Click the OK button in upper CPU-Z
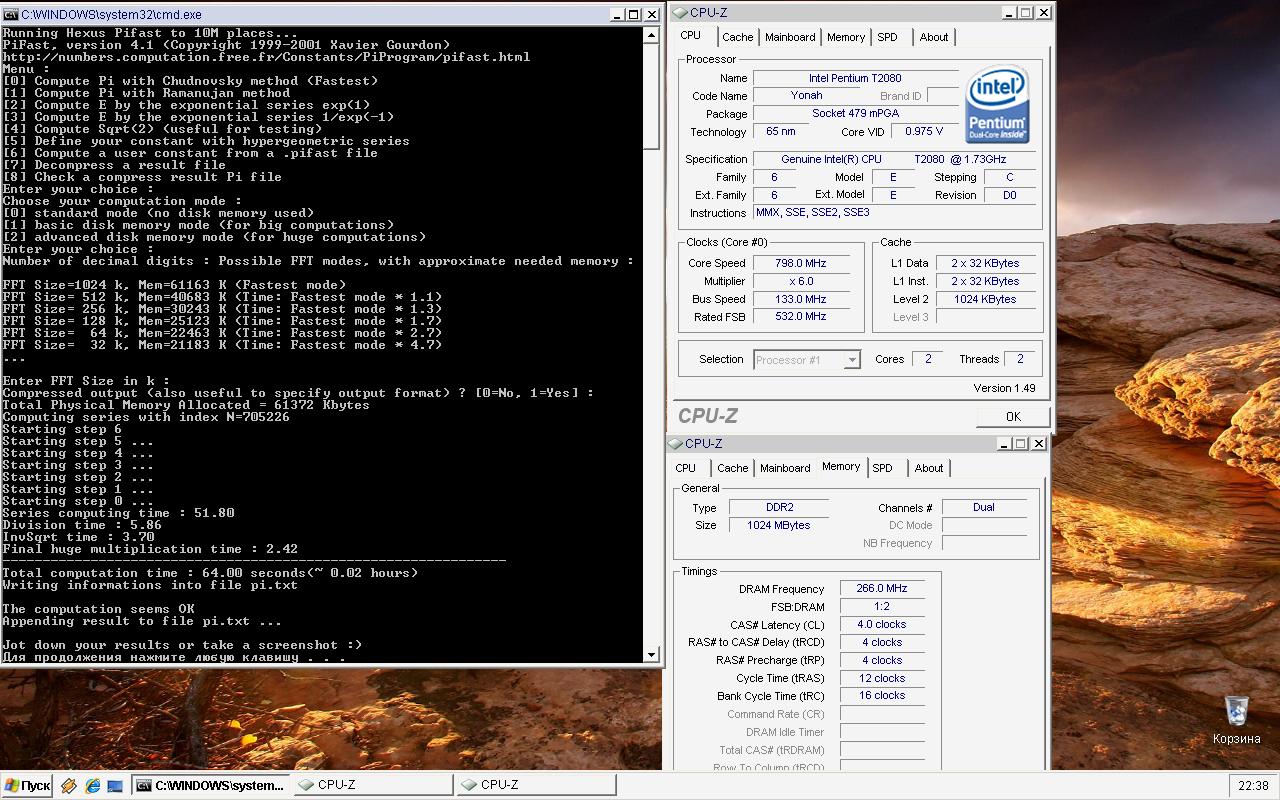The width and height of the screenshot is (1280, 800). click(x=1013, y=417)
